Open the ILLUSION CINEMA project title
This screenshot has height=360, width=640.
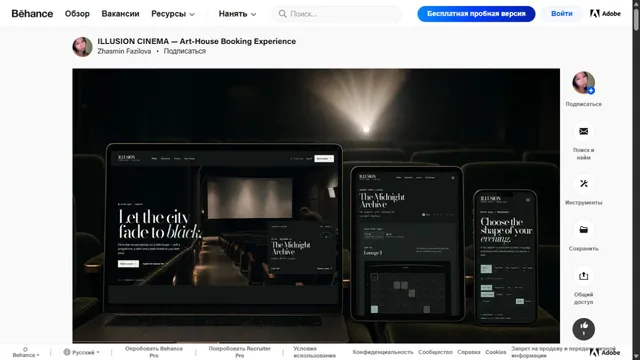[196, 41]
